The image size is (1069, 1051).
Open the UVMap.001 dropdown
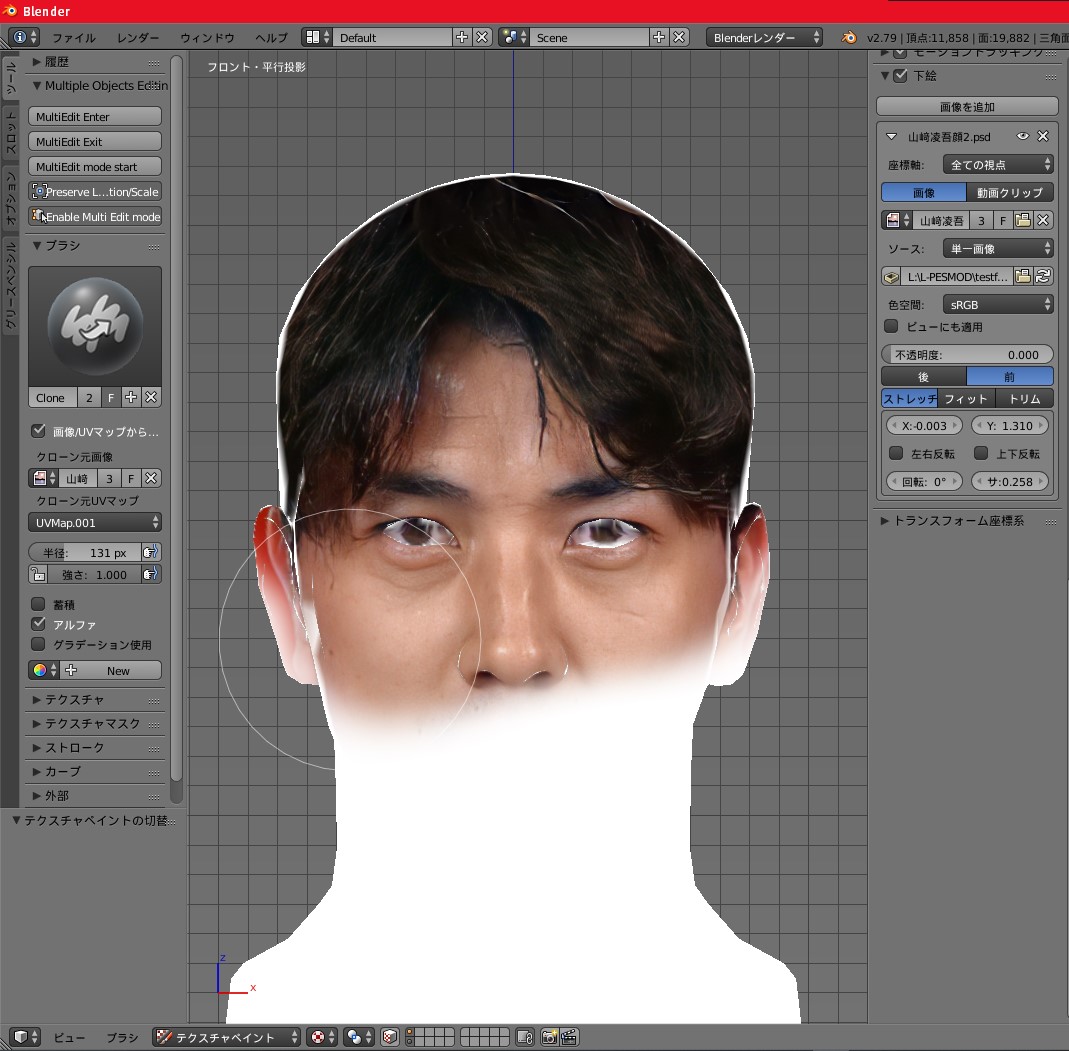[x=95, y=522]
